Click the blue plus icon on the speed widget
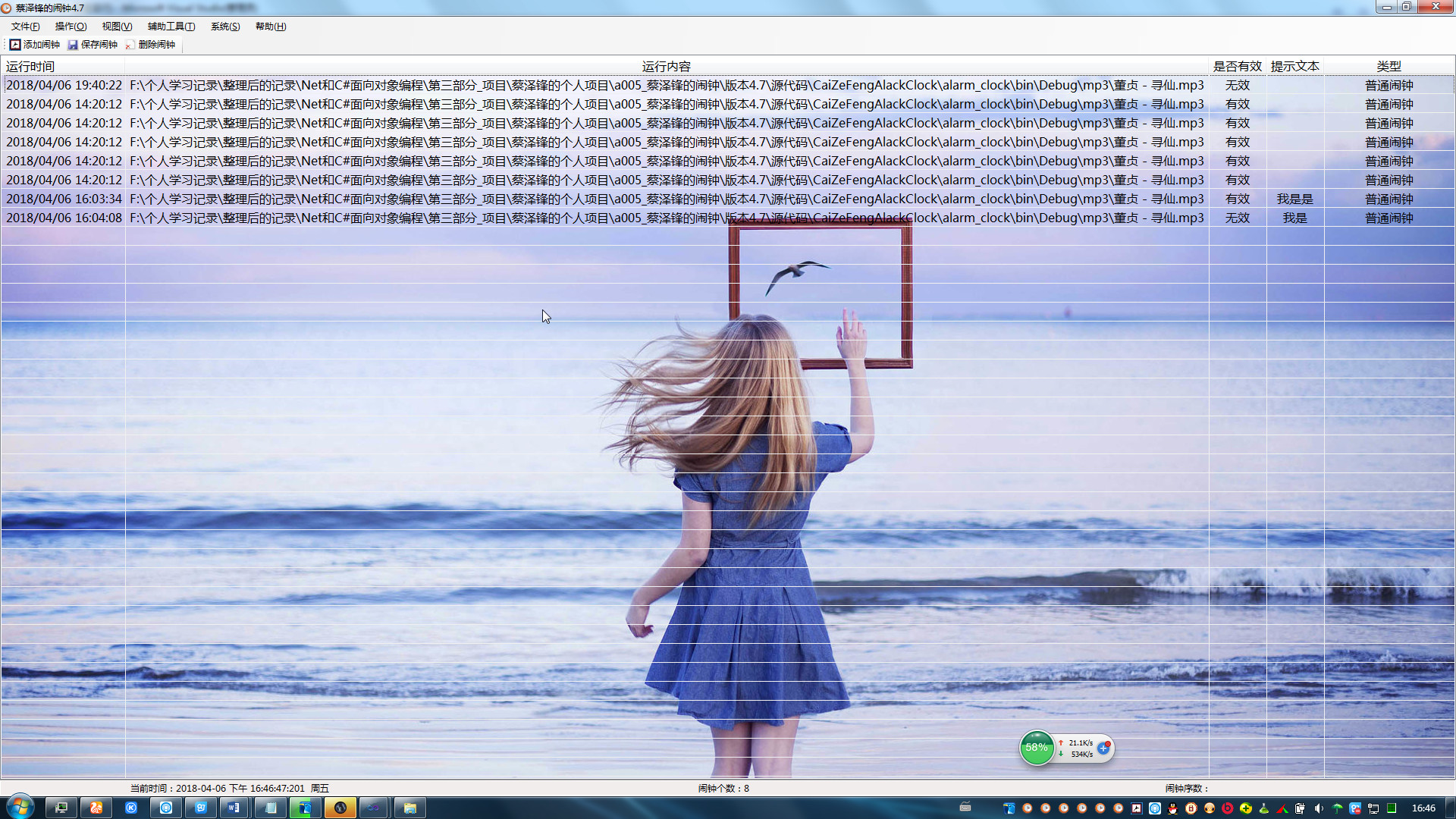Viewport: 1456px width, 819px height. point(1103,748)
